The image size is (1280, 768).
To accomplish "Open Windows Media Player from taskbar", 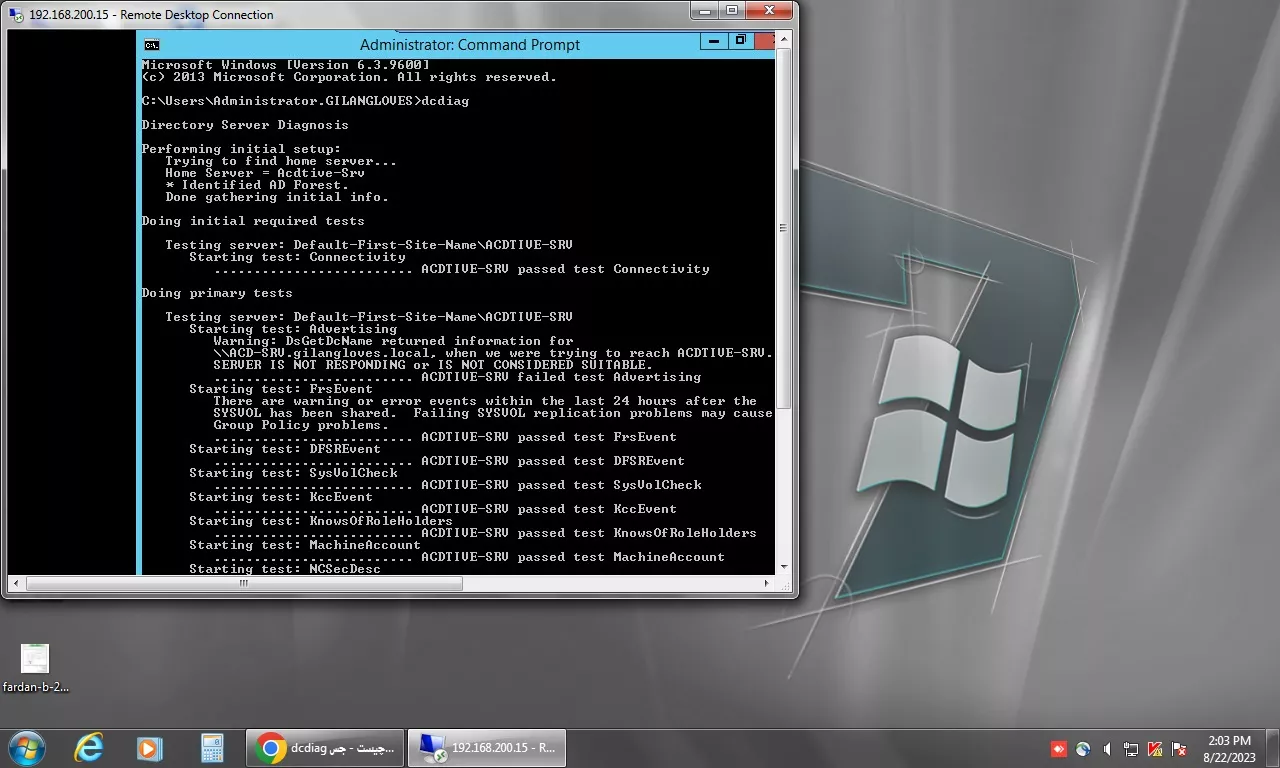I will 149,748.
